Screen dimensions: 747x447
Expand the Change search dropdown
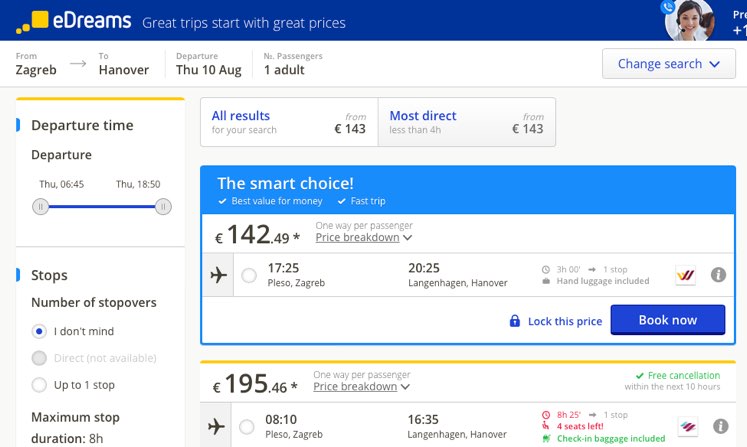(x=668, y=63)
